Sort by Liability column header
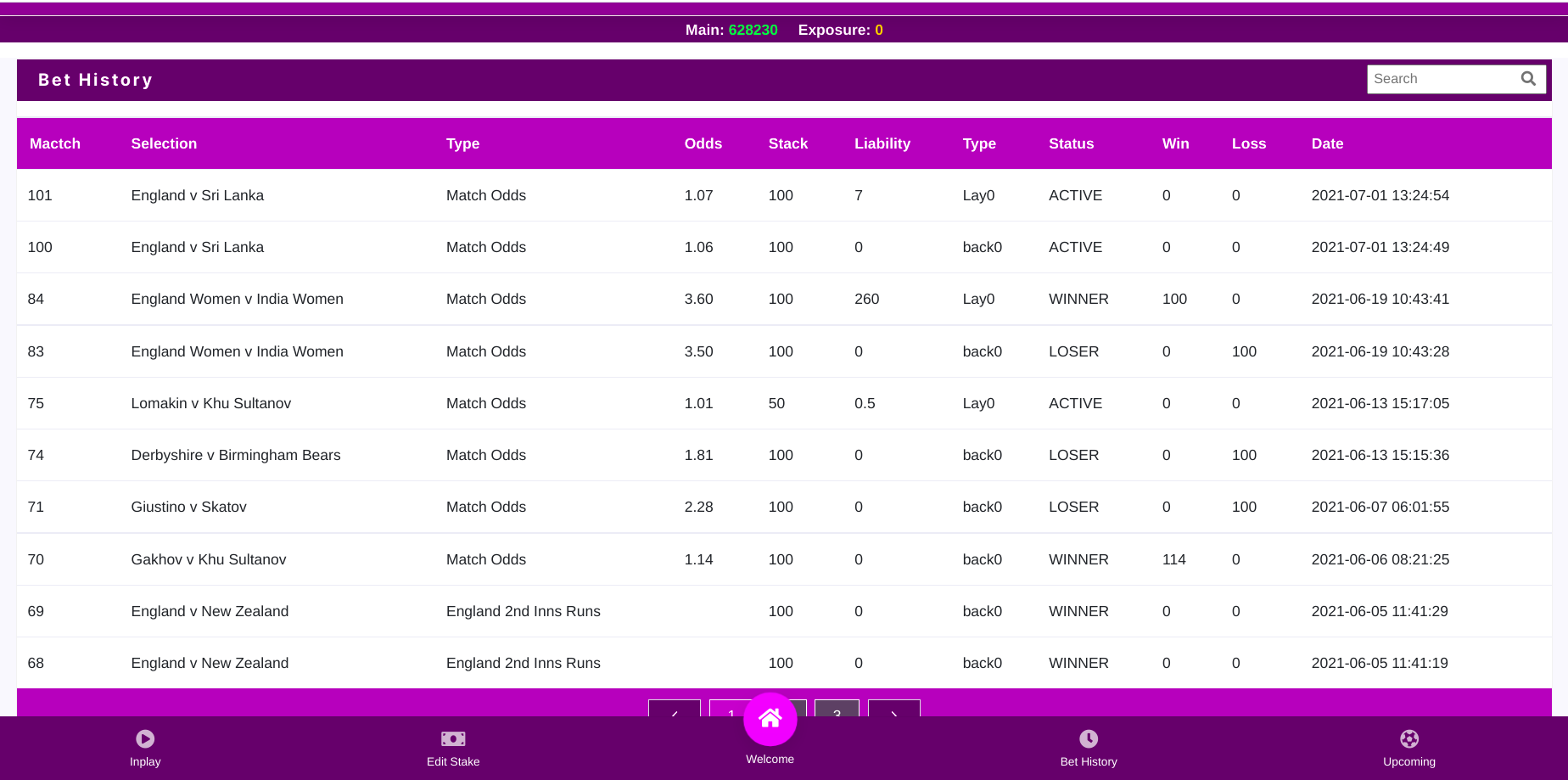Image resolution: width=1568 pixels, height=780 pixels. 882,143
